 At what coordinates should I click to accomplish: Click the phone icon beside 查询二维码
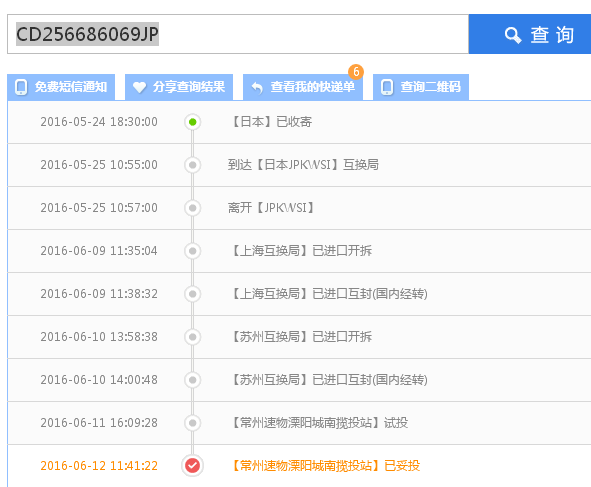[x=387, y=87]
